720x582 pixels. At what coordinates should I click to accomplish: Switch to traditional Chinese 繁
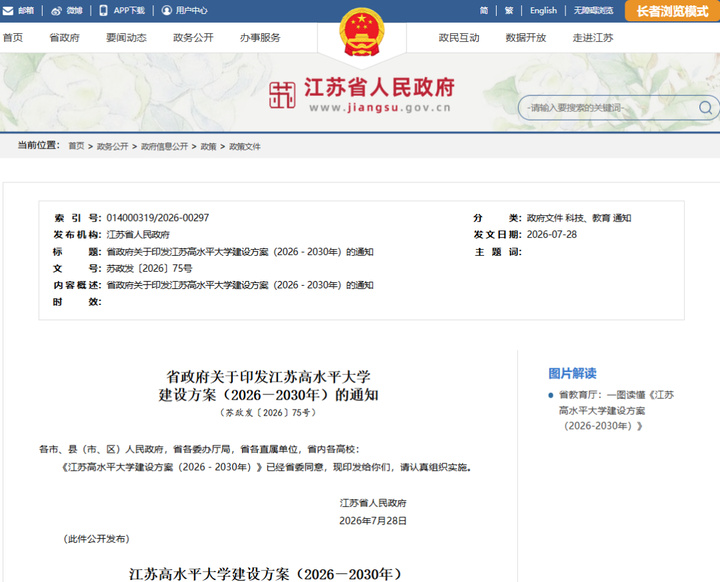pos(509,11)
